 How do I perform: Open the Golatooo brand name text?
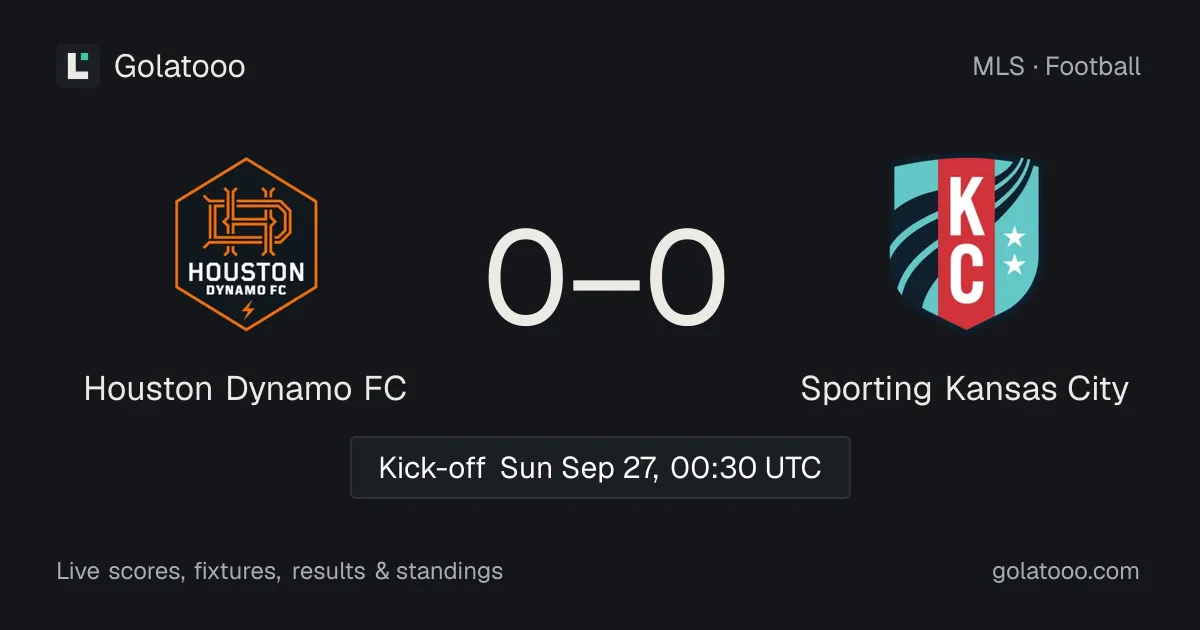[180, 66]
